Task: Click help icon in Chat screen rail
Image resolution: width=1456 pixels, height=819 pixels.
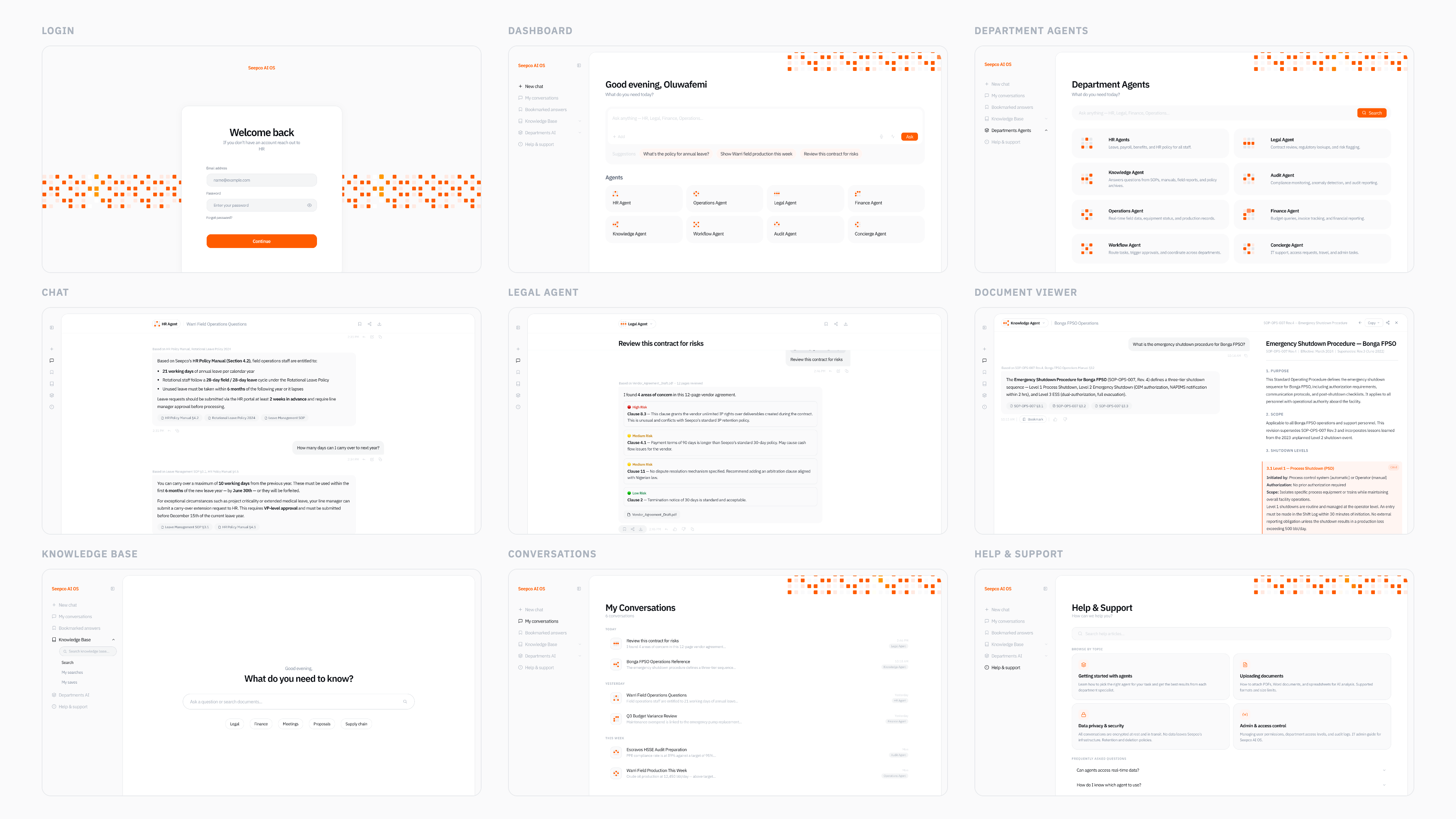Action: (x=52, y=407)
